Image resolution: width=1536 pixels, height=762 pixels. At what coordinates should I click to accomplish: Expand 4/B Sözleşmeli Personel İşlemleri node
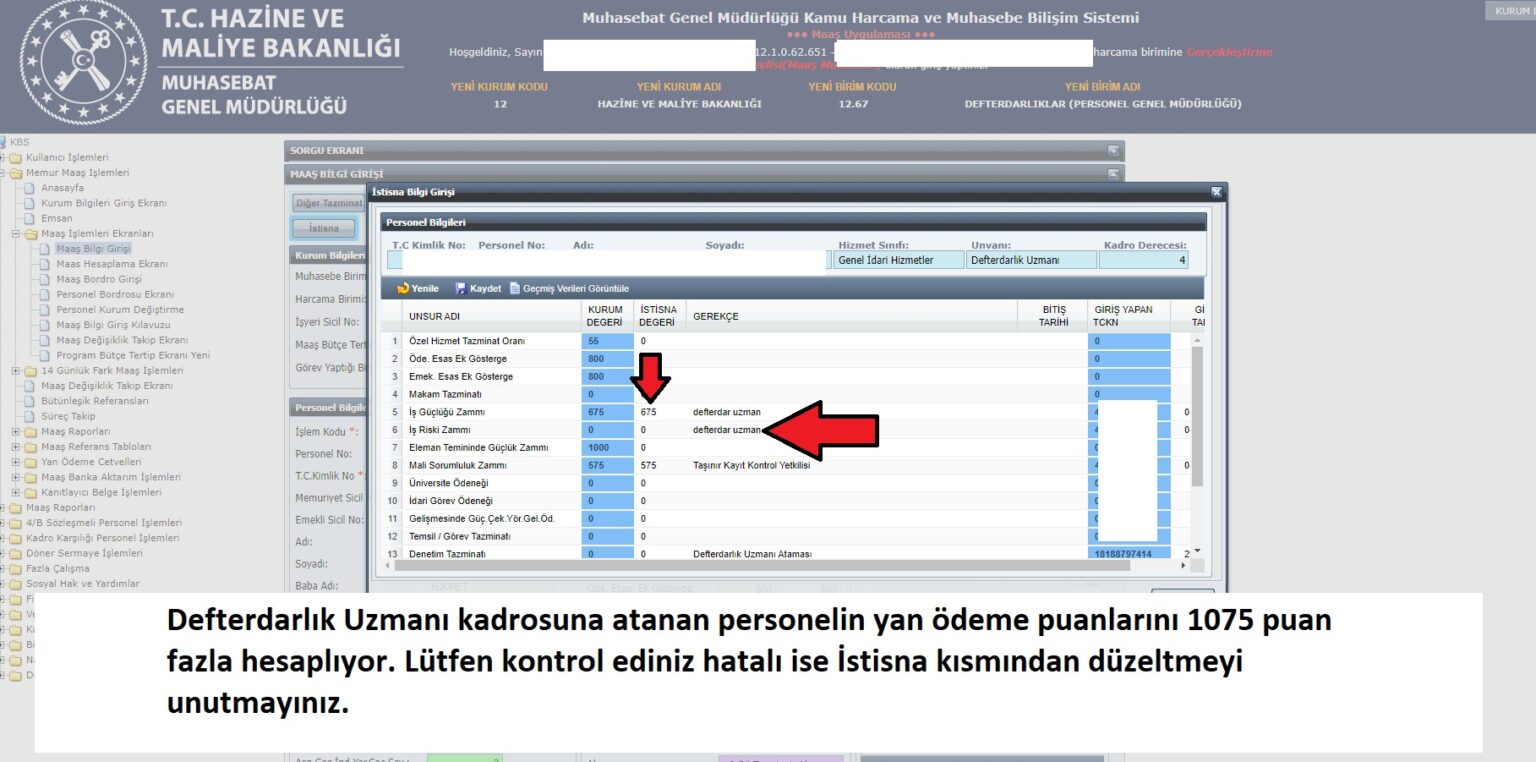(3, 522)
